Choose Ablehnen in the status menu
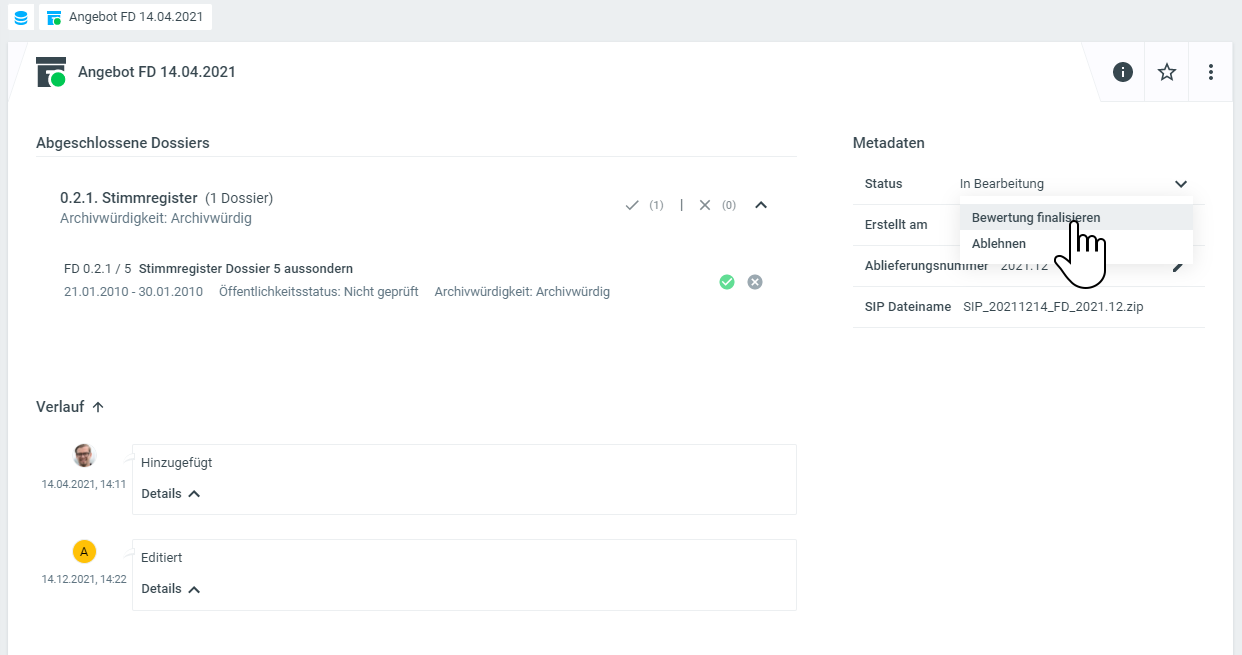The image size is (1242, 655). [999, 243]
